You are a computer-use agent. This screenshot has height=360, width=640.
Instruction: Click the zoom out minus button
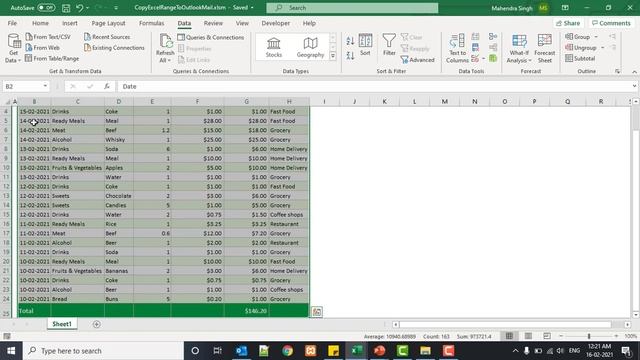pyautogui.click(x=561, y=336)
